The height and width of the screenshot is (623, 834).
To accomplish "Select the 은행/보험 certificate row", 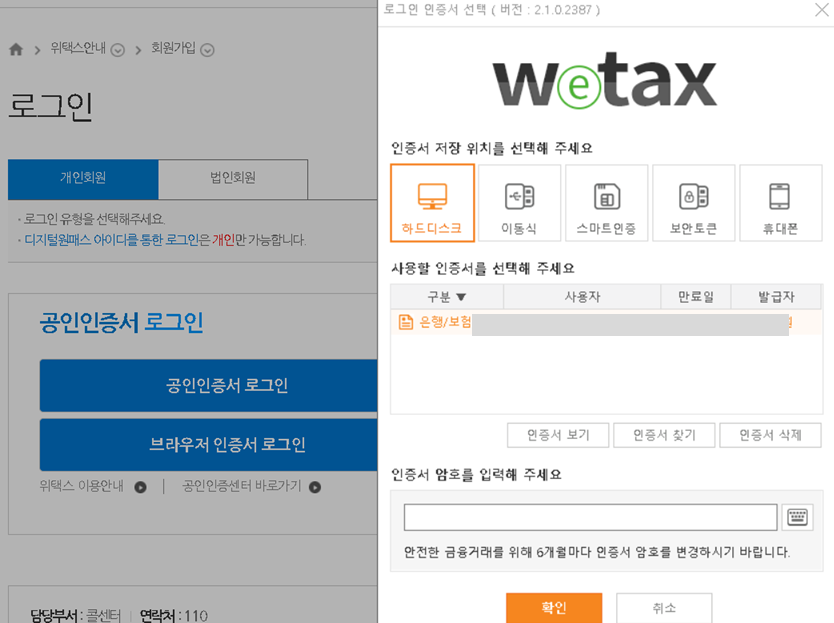I will pos(606,322).
